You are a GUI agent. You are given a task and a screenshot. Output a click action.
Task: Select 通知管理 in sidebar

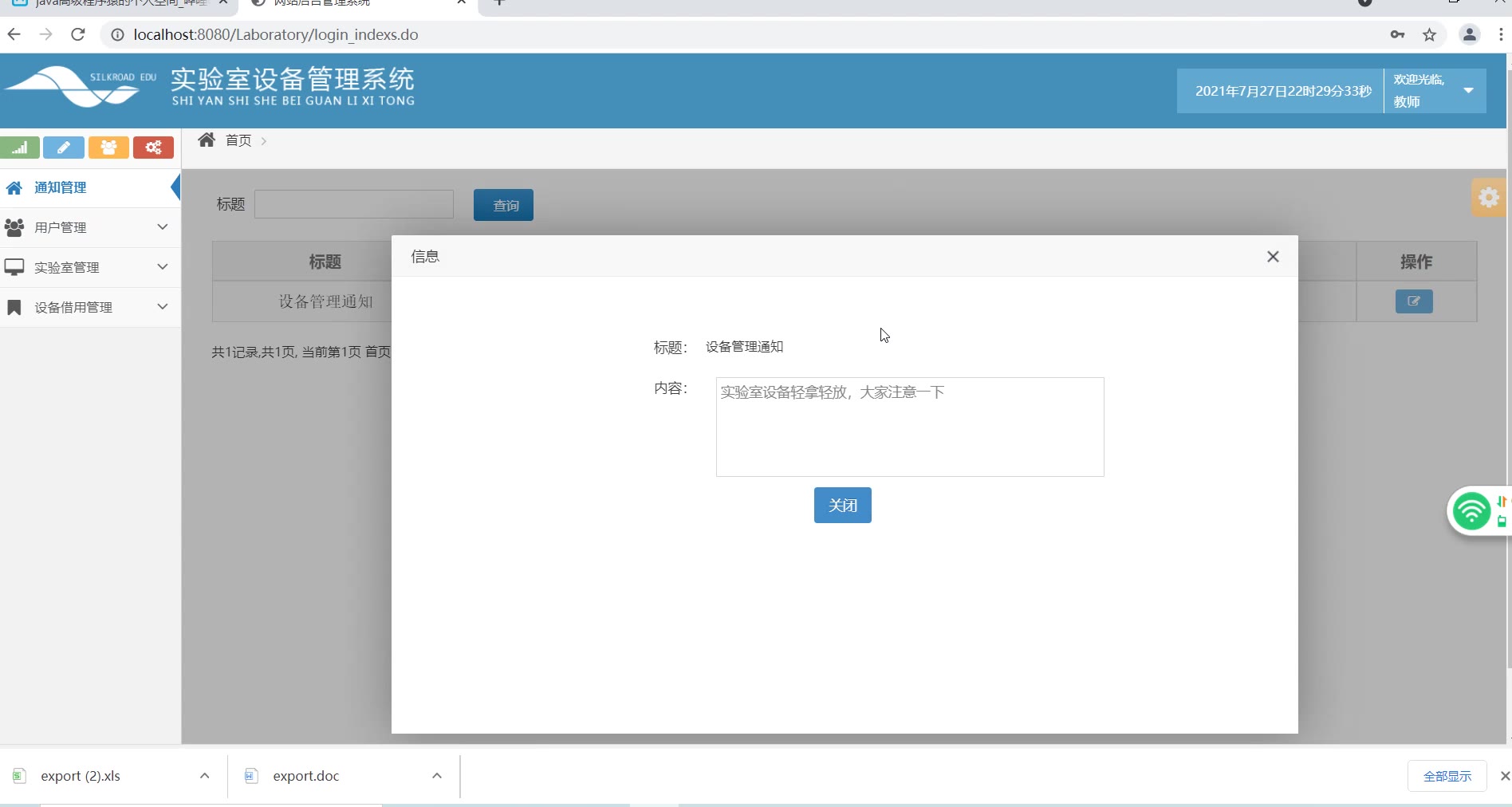[90, 188]
